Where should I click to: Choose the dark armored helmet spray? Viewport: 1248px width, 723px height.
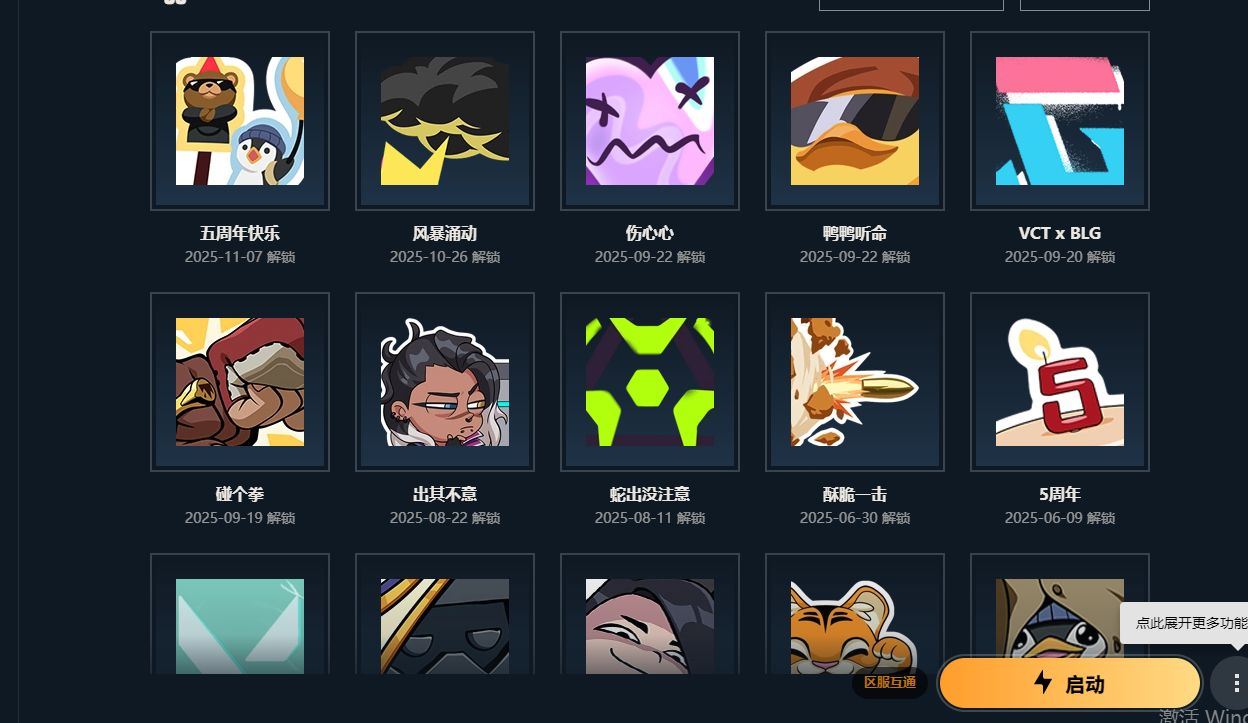[x=445, y=614]
